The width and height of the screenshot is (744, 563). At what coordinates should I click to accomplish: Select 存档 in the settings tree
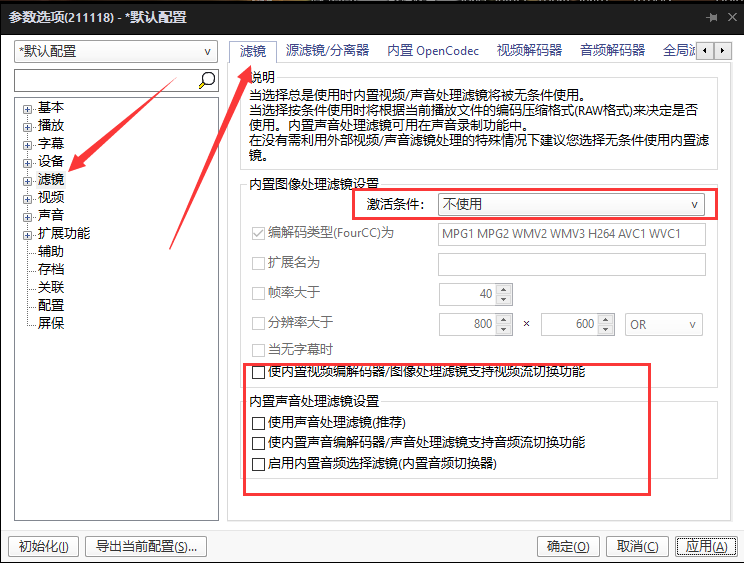(x=51, y=269)
